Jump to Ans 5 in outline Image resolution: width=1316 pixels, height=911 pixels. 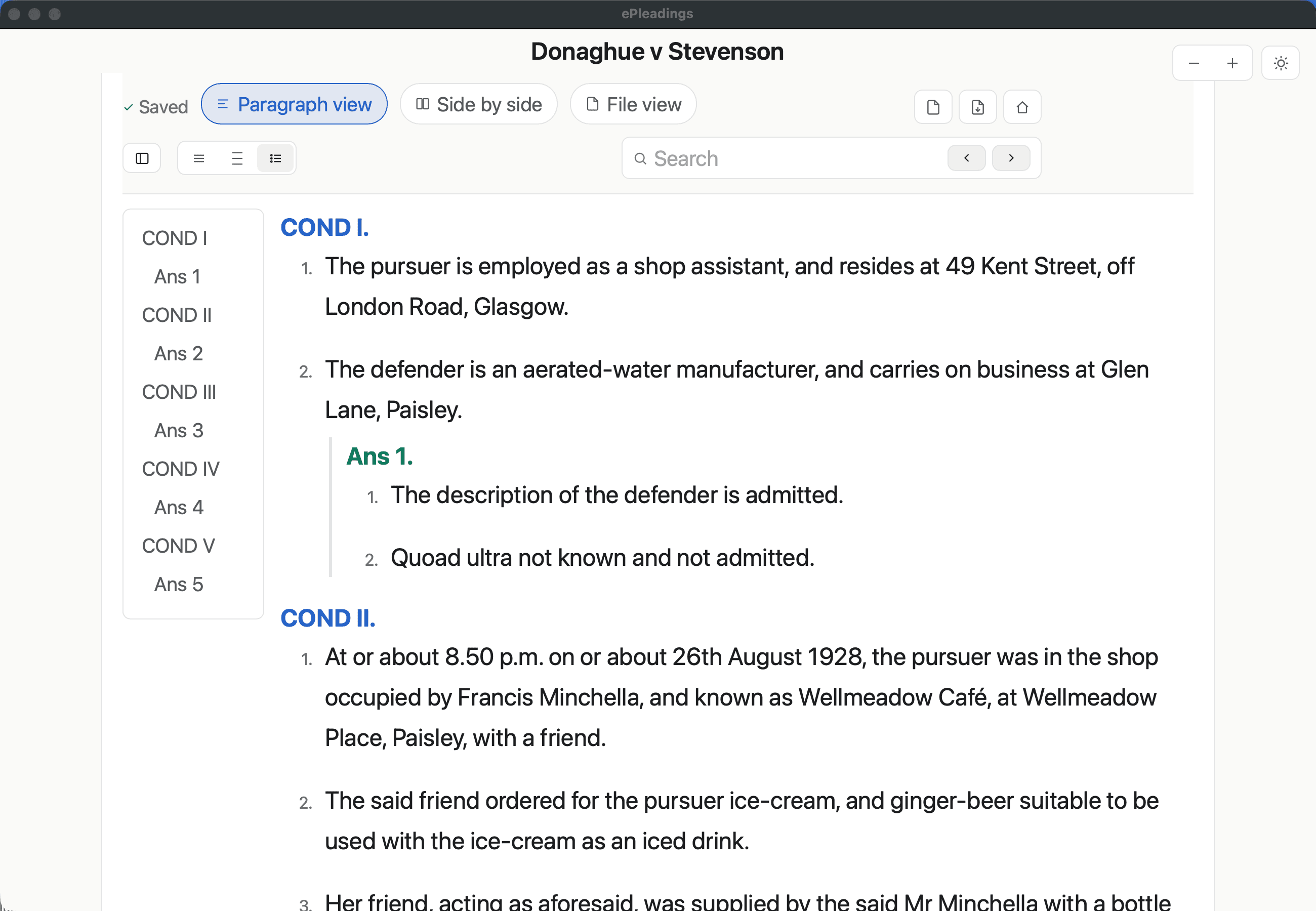click(x=179, y=585)
